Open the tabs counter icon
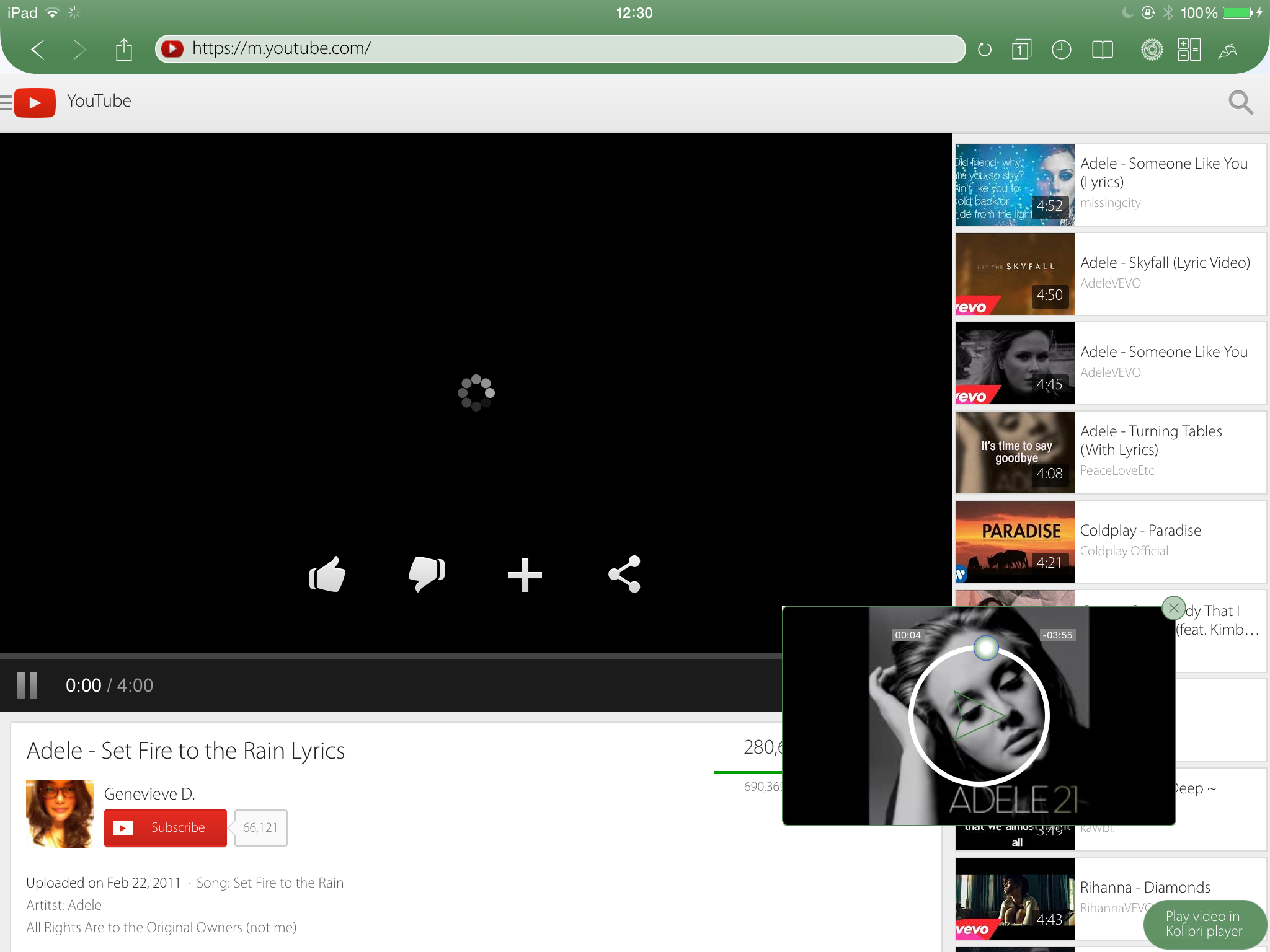This screenshot has height=952, width=1270. tap(1022, 50)
